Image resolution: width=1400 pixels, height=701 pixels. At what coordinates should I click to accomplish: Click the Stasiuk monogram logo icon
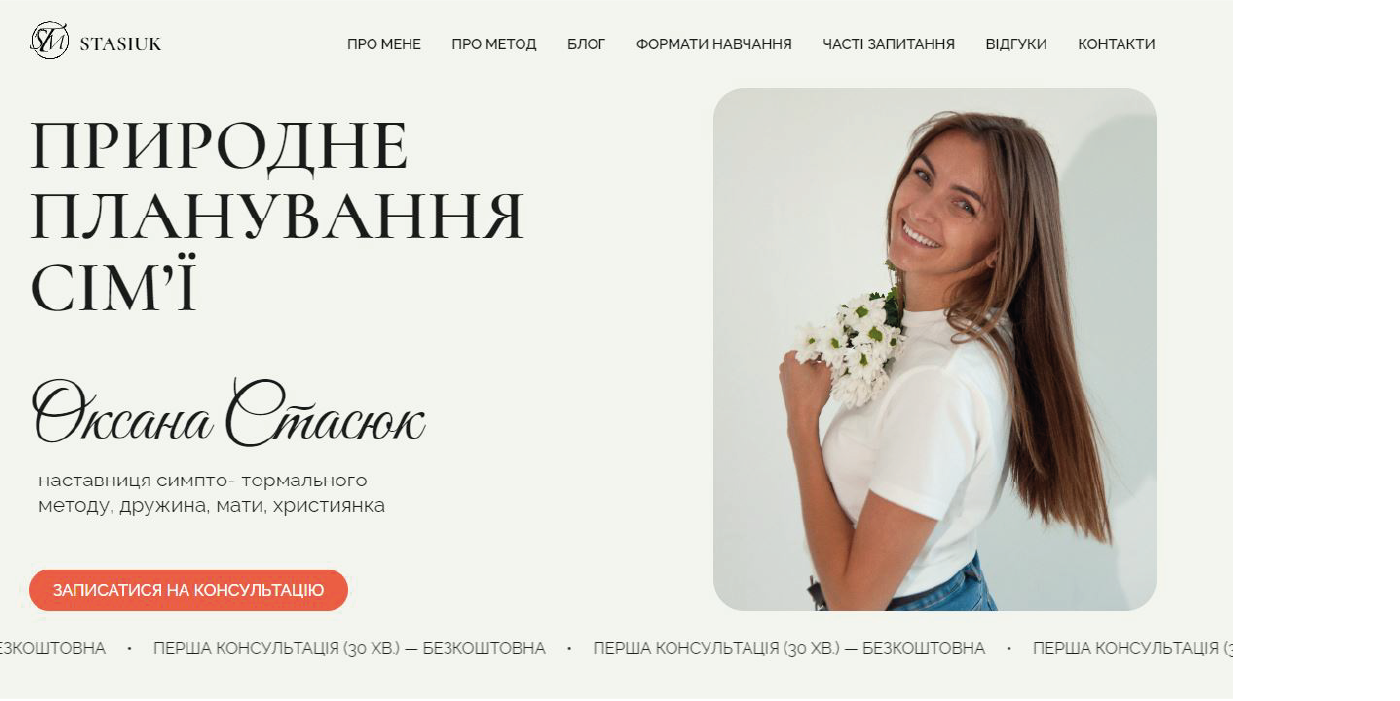click(50, 41)
